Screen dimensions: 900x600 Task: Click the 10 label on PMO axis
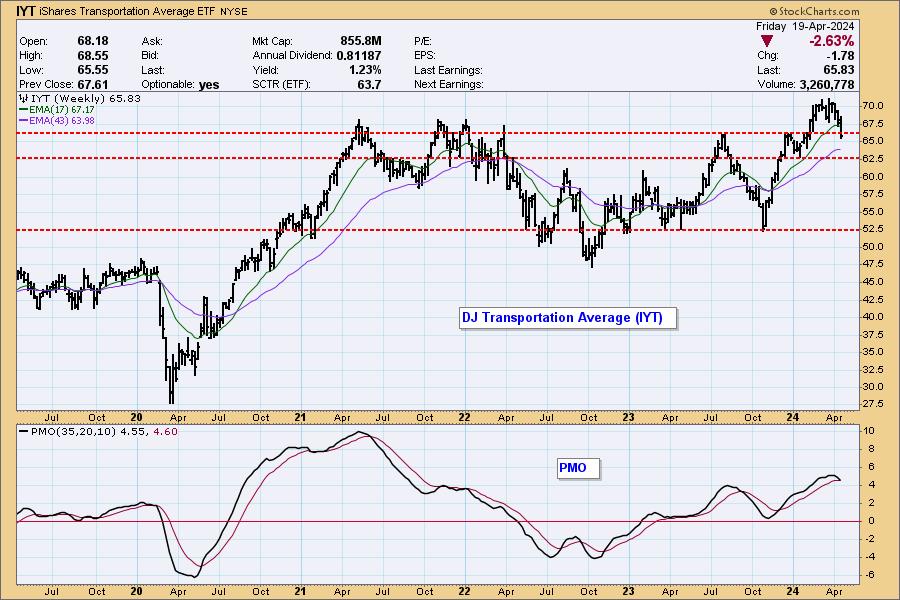pos(870,431)
